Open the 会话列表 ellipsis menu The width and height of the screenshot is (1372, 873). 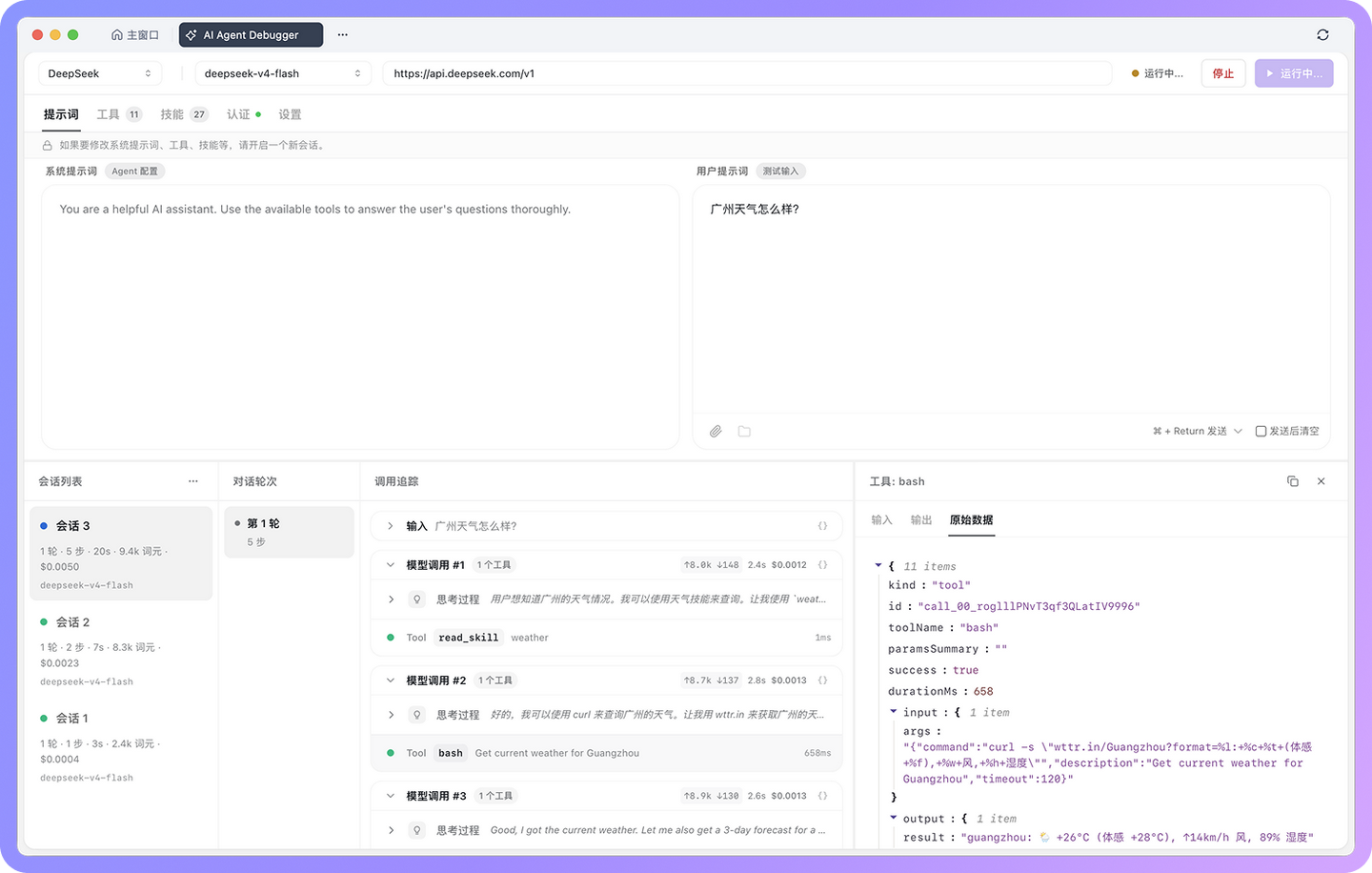point(193,481)
